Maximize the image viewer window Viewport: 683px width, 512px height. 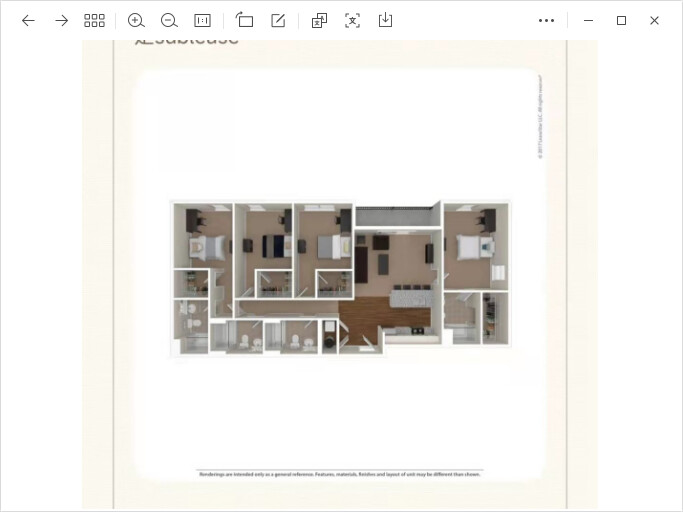[x=621, y=20]
